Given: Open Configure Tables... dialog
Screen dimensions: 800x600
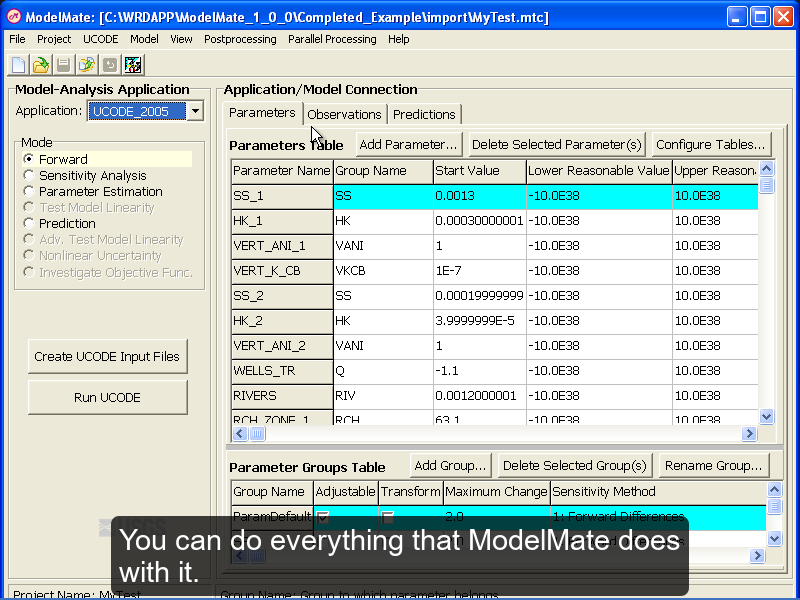Looking at the screenshot, I should (x=711, y=144).
